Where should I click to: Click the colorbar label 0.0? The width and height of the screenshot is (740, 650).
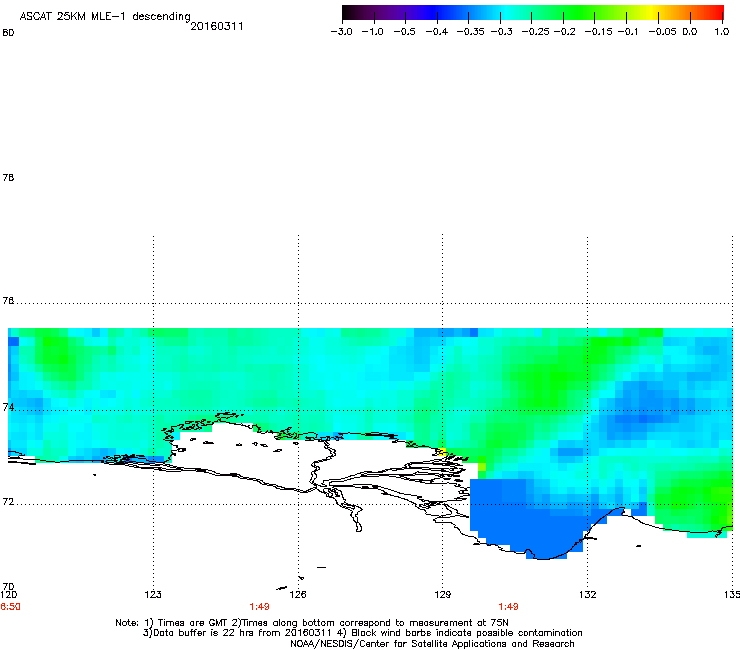[690, 32]
